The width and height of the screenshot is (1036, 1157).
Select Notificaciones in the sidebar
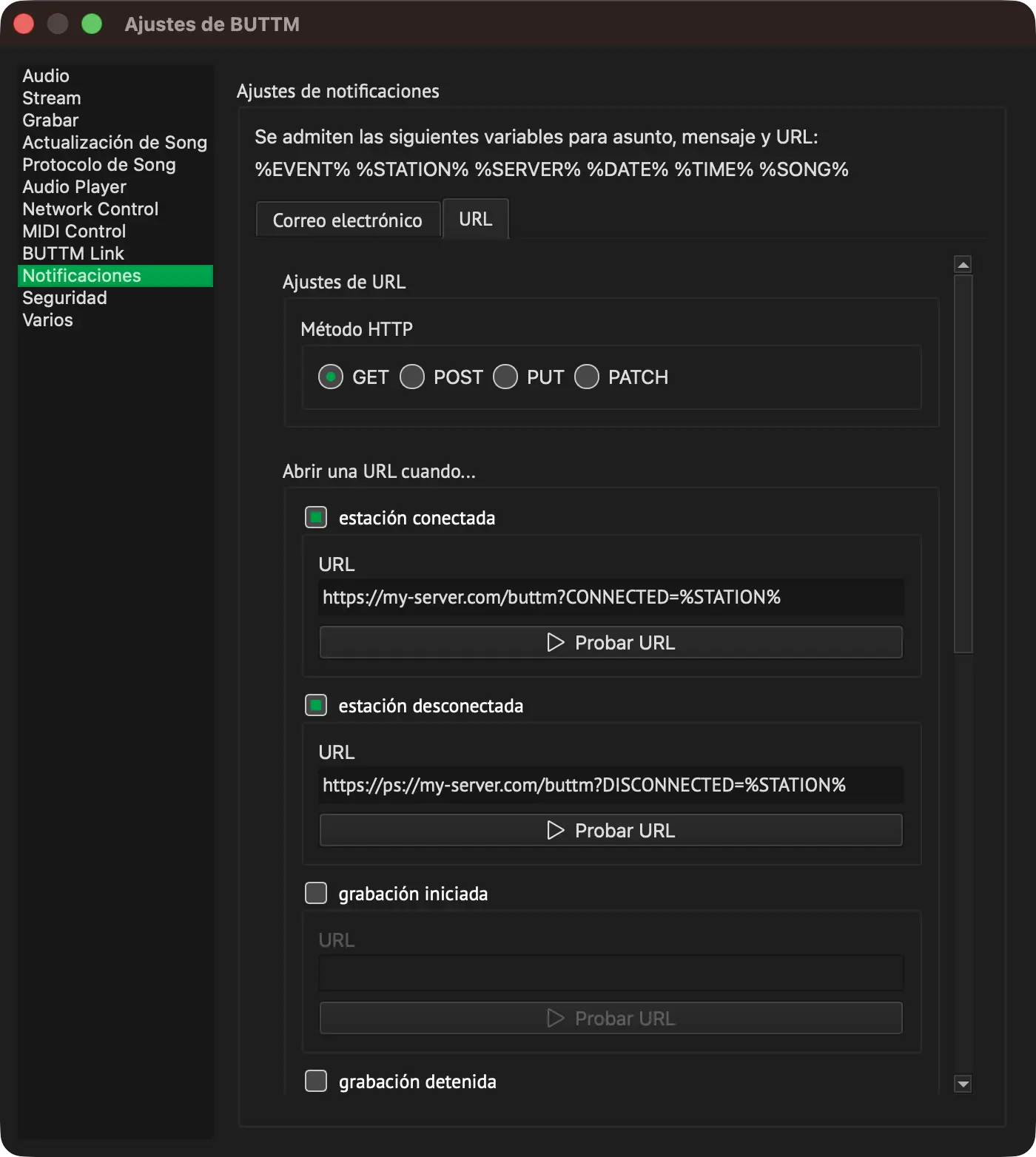point(115,276)
